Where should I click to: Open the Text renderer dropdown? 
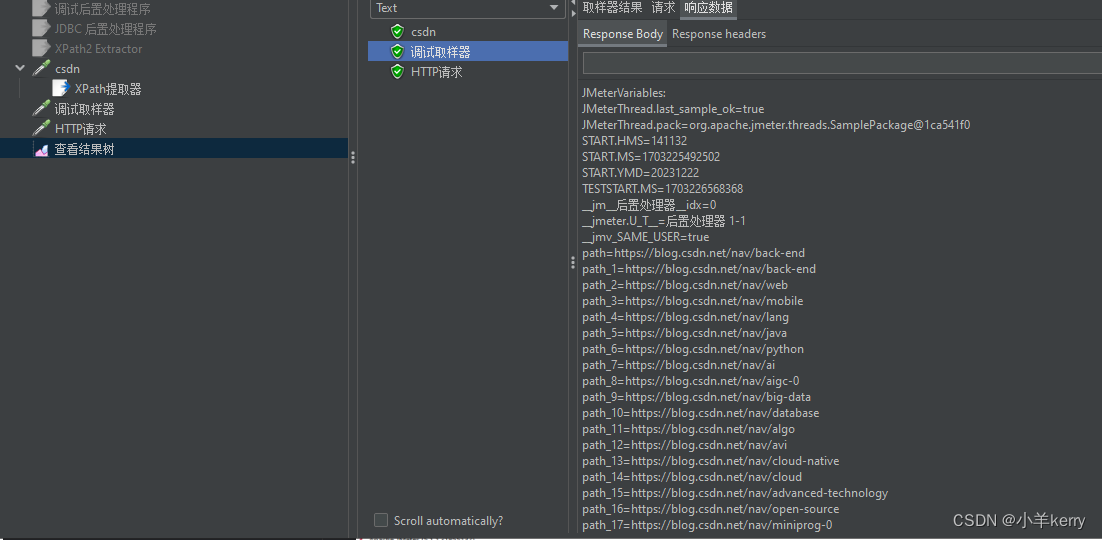coord(467,8)
